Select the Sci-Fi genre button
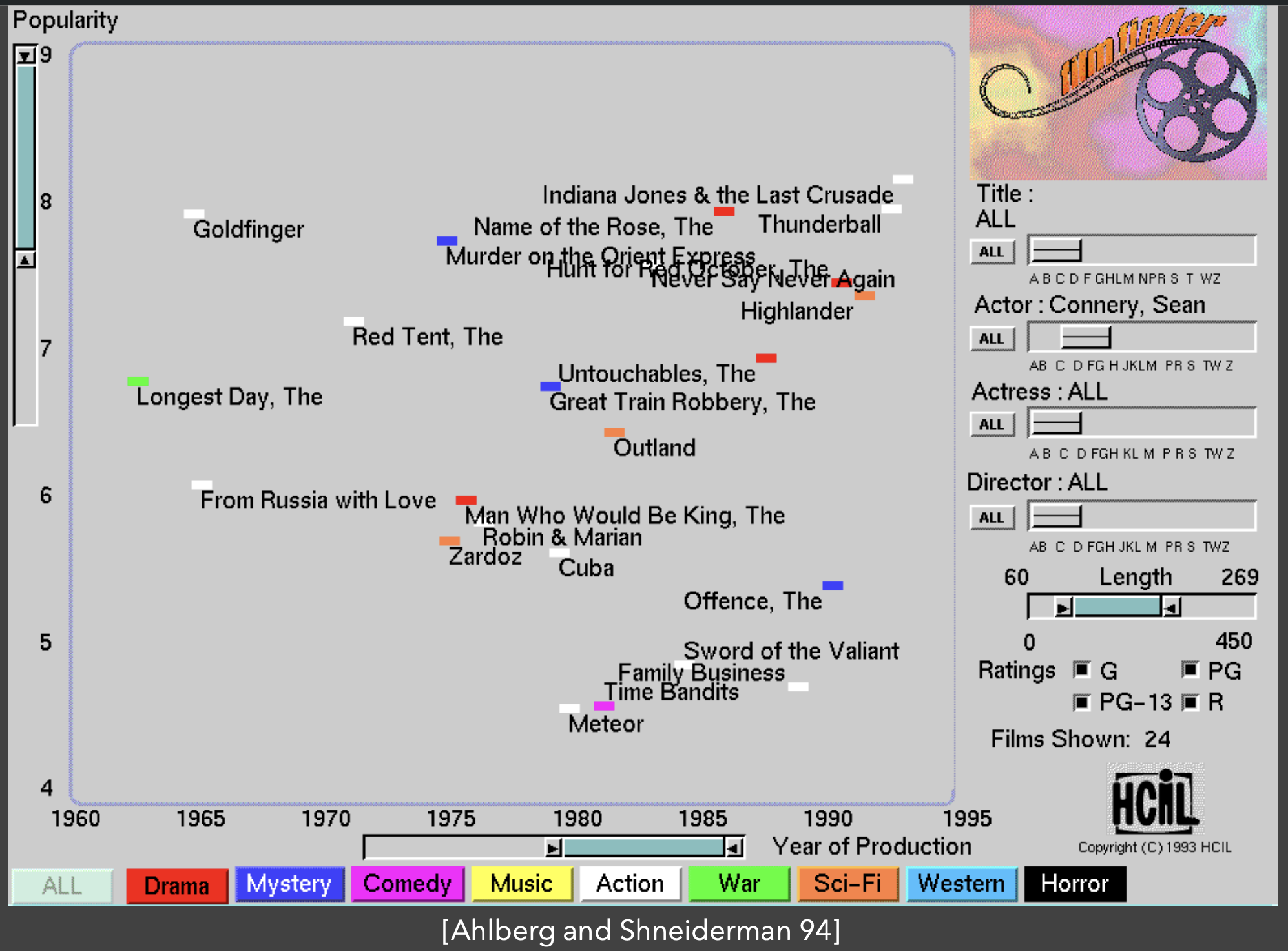The image size is (1288, 951). click(847, 884)
